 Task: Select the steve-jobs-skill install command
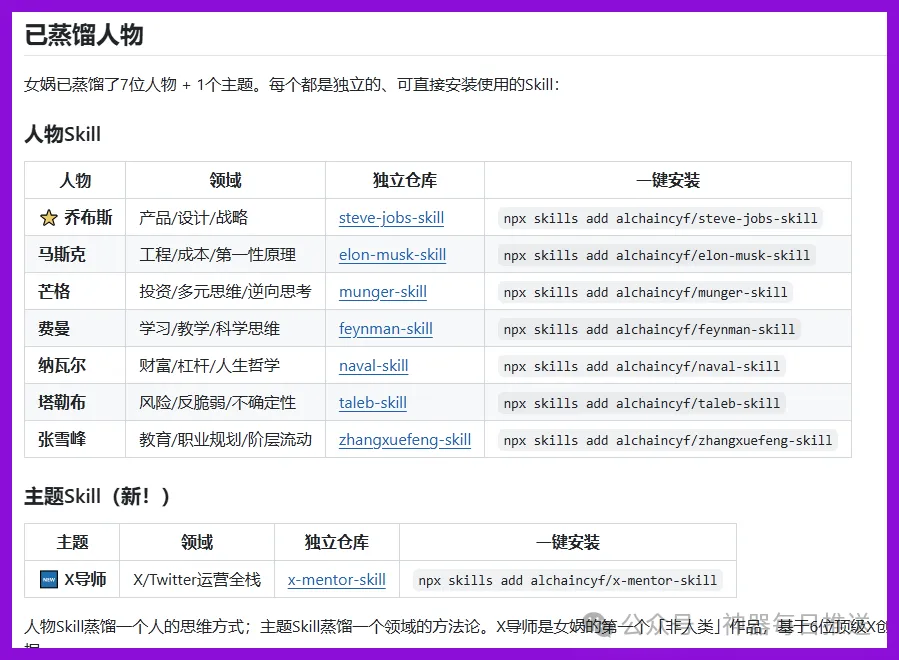[x=660, y=218]
